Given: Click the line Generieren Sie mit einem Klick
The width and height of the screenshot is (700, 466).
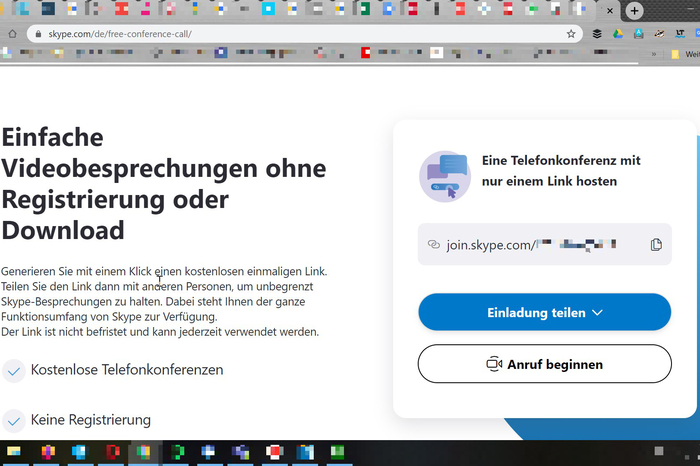Looking at the screenshot, I should coord(164,271).
